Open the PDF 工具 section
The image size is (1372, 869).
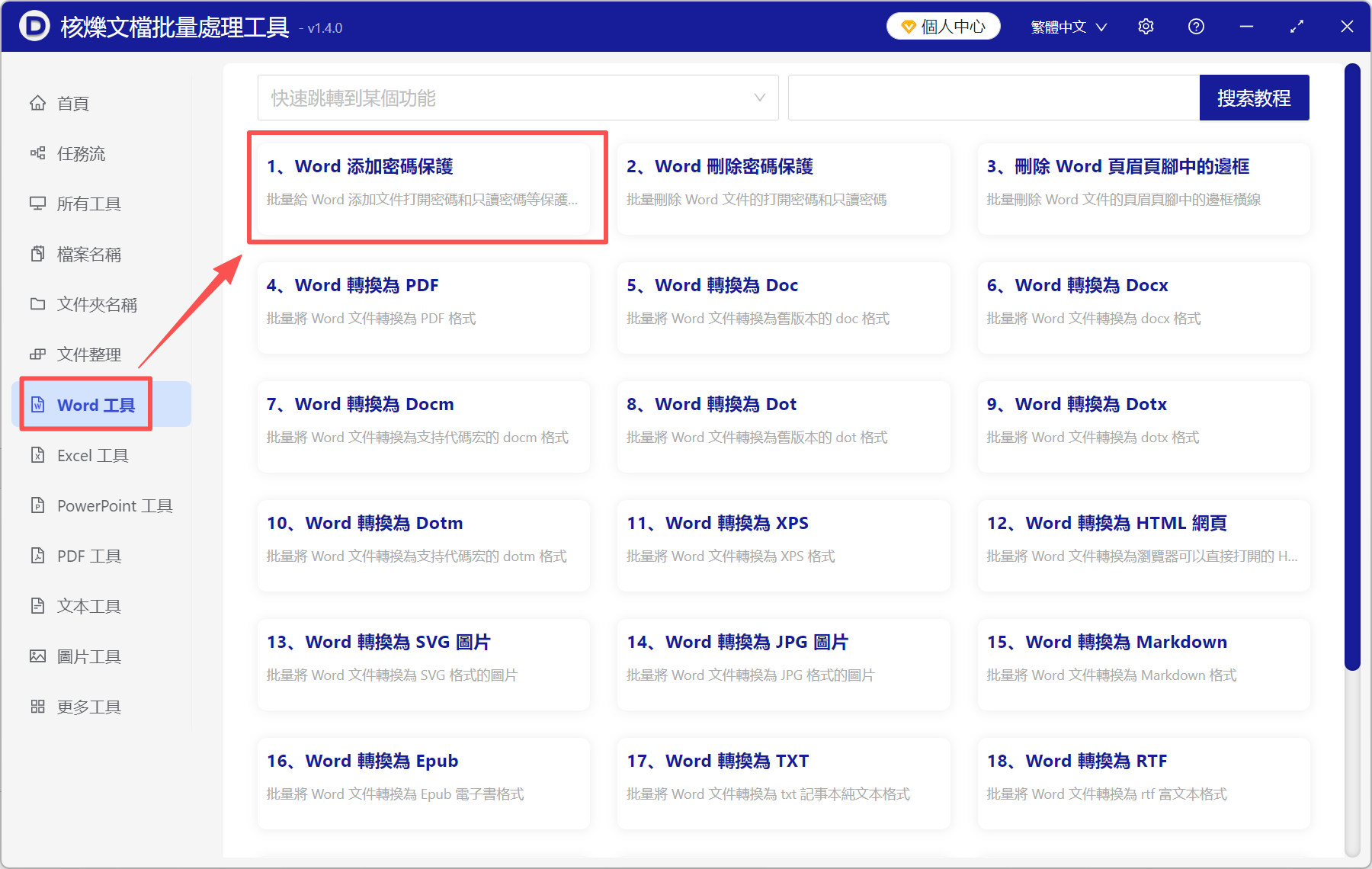click(88, 556)
